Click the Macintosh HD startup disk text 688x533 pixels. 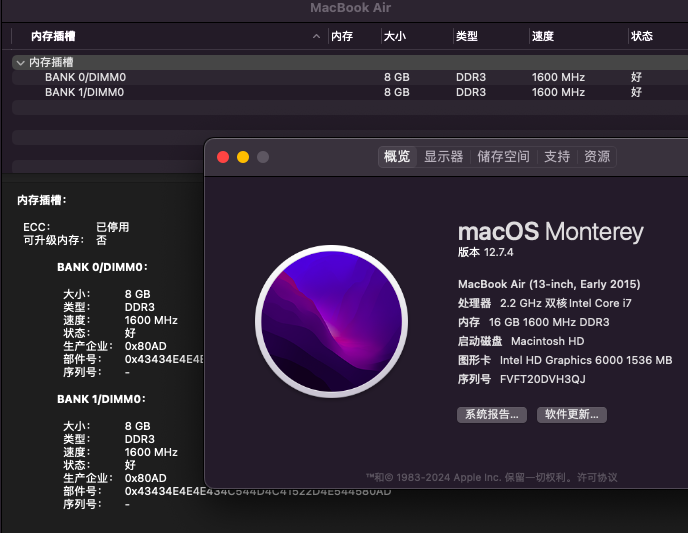[x=548, y=341]
